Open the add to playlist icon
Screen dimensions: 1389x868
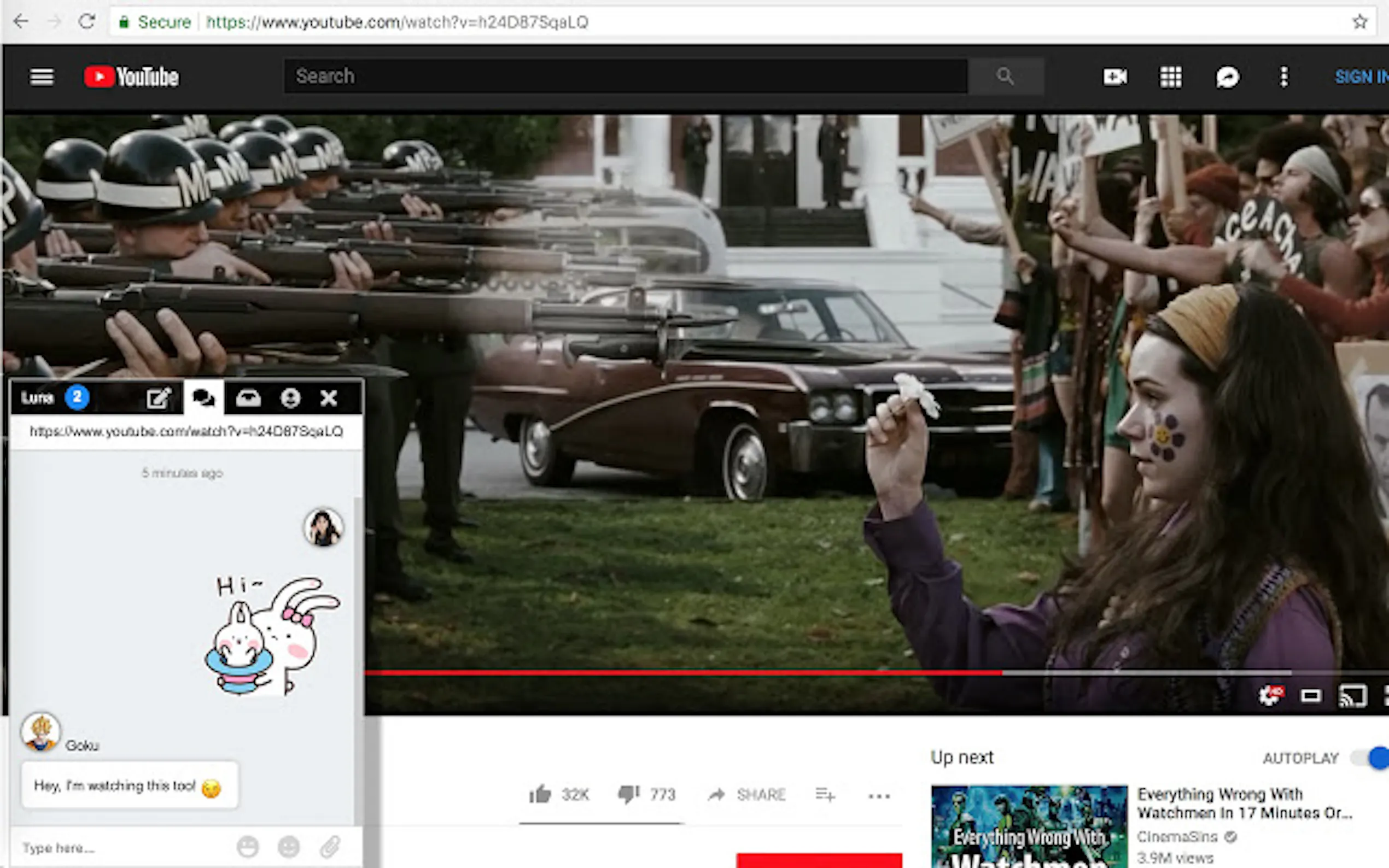(x=825, y=795)
